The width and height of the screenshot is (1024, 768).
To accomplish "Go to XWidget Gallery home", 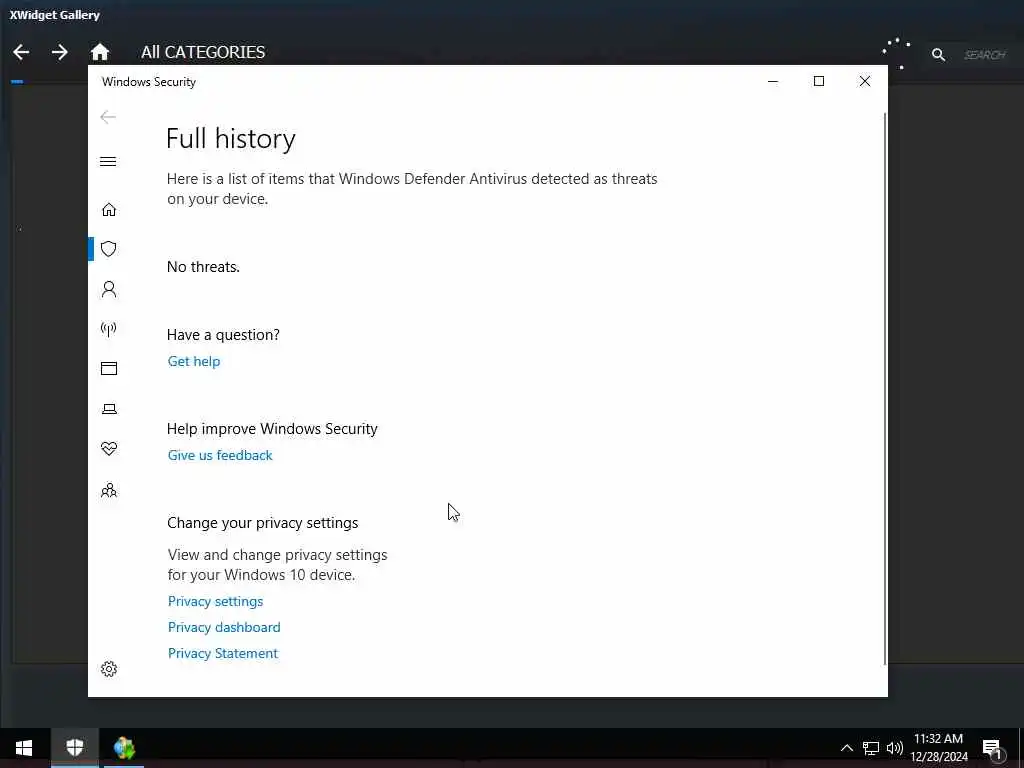I will (100, 52).
